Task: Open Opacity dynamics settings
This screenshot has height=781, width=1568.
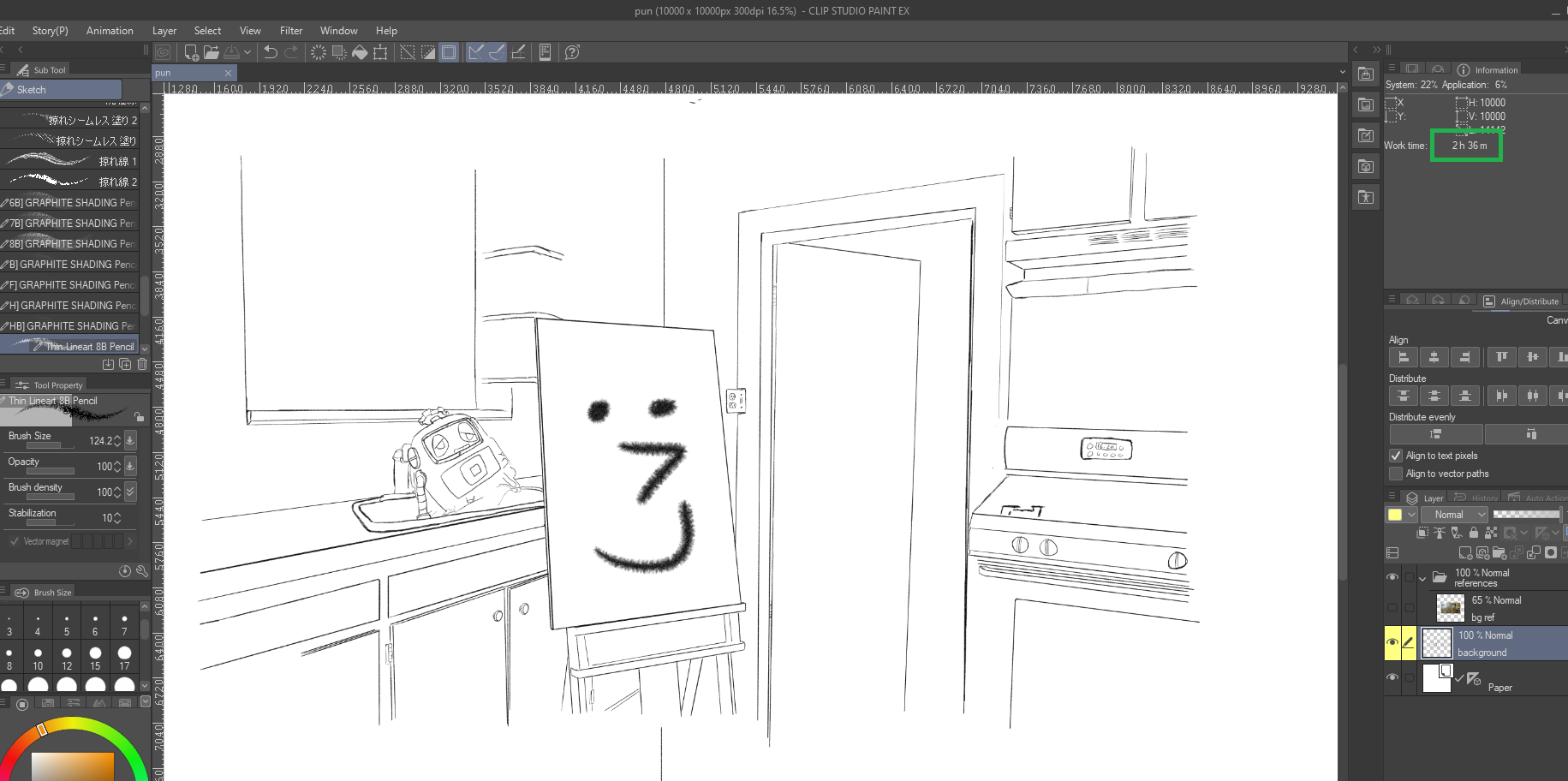Action: tap(130, 466)
